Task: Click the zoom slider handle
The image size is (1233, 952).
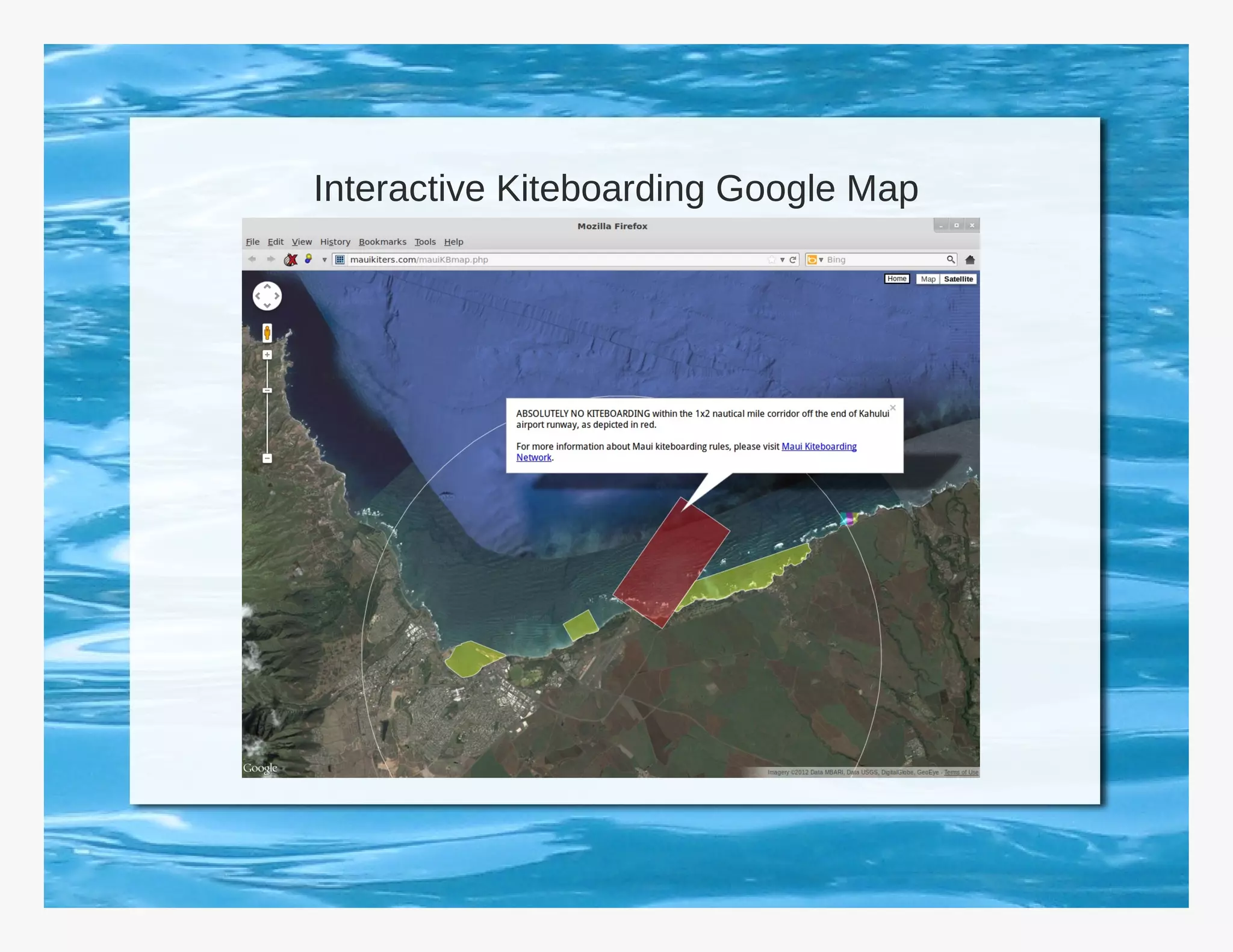Action: point(267,391)
